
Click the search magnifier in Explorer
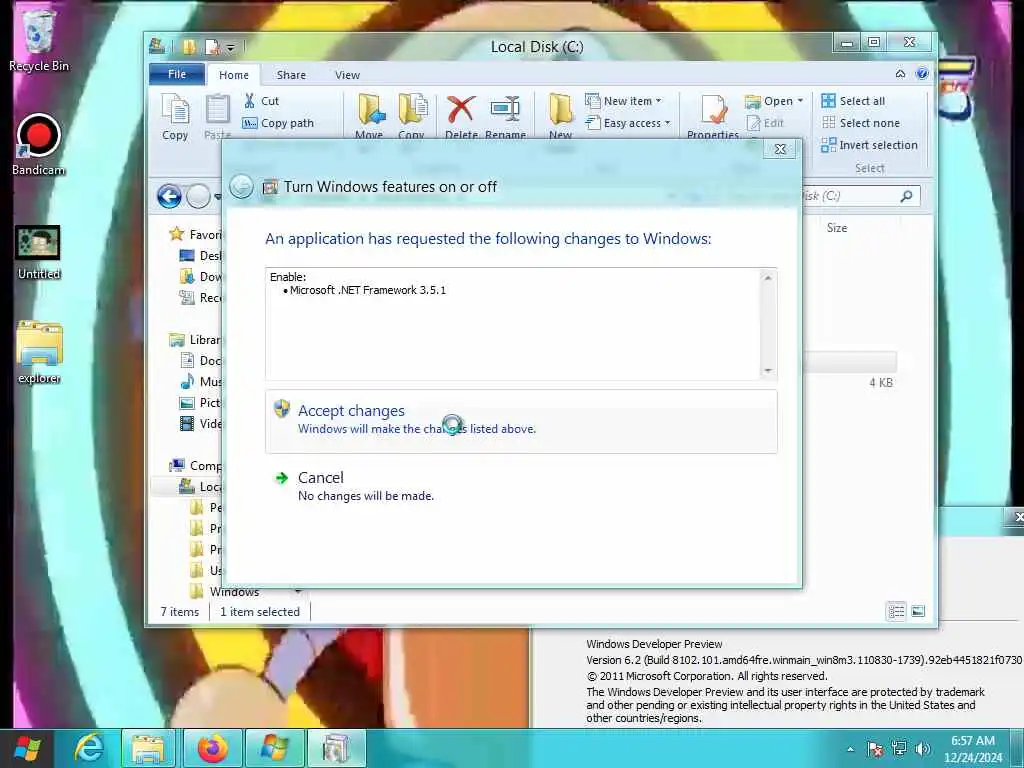906,196
